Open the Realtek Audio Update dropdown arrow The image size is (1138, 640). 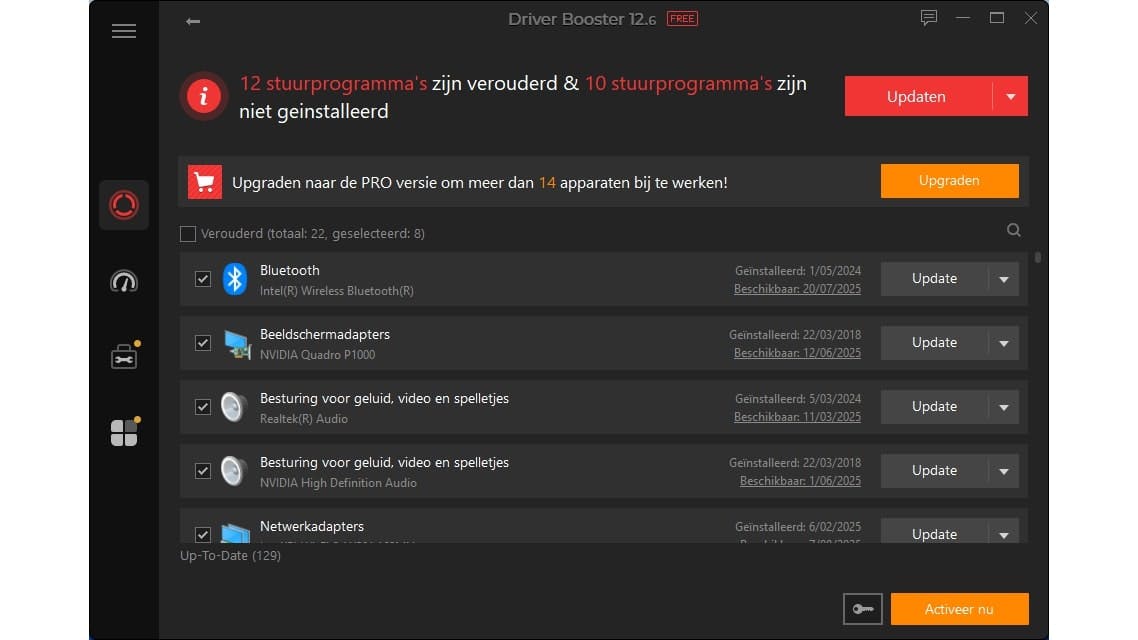[x=1004, y=407]
